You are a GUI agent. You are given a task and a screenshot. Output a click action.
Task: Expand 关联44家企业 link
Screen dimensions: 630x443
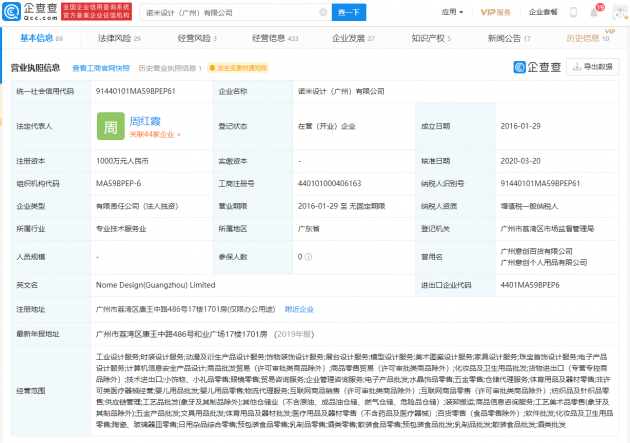155,135
